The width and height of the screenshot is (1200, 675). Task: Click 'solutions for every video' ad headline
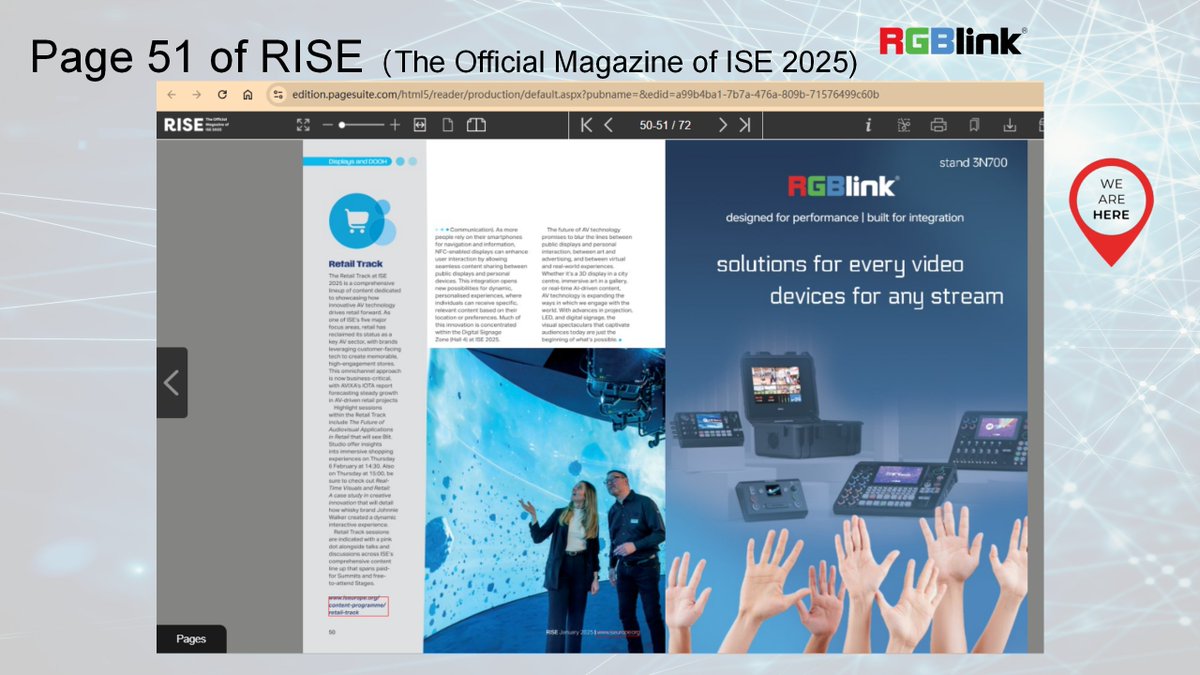[840, 264]
